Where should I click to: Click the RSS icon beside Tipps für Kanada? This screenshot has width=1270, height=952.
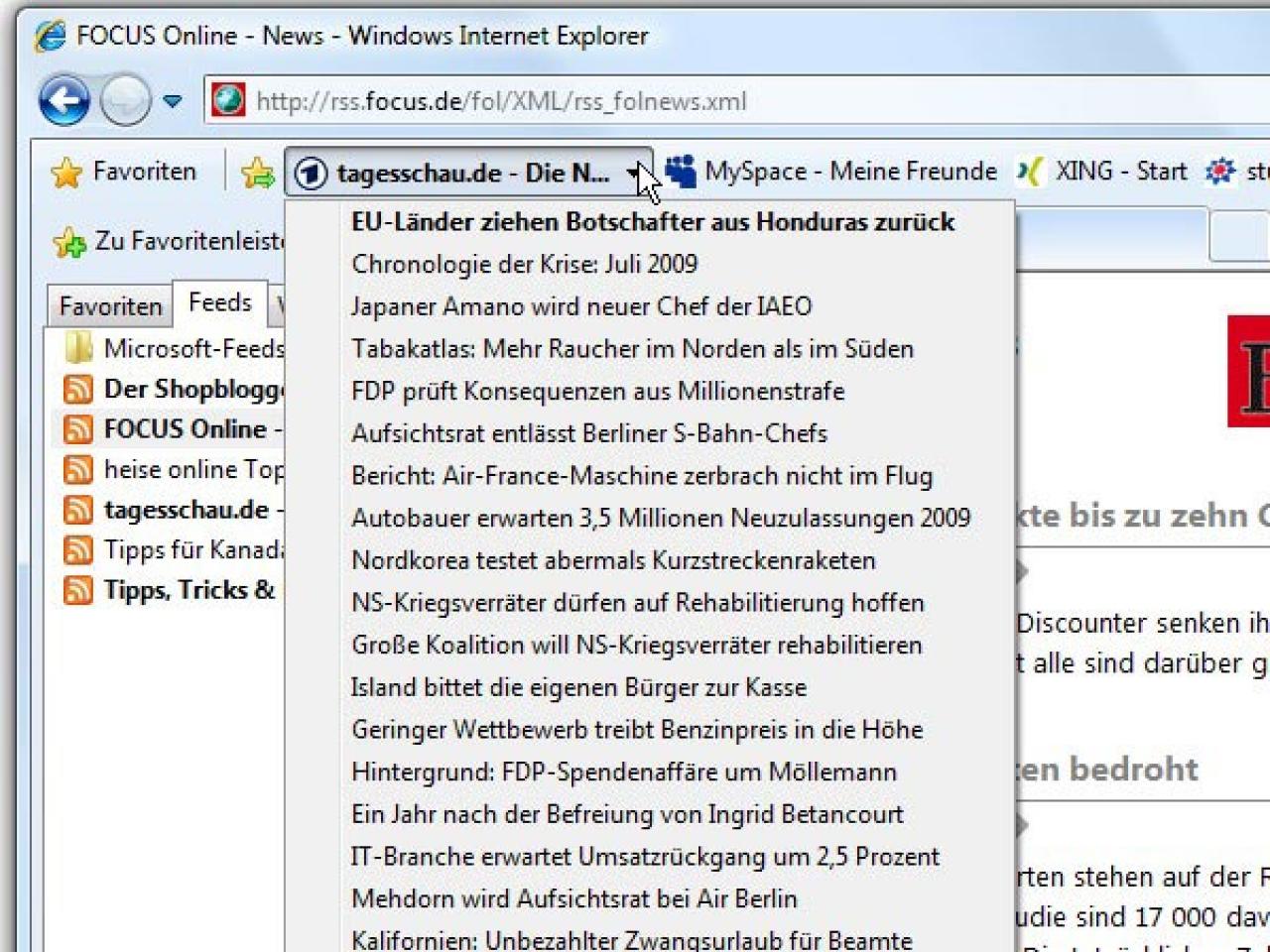[x=78, y=549]
